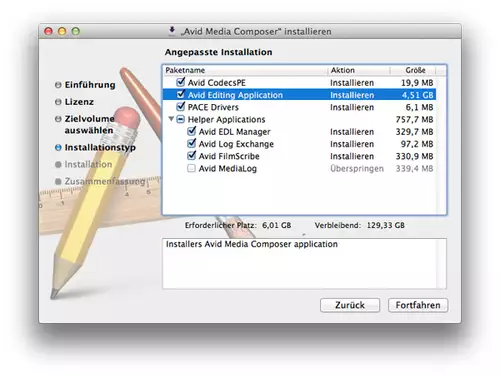Toggle the Helper Applications mixed-state checkbox
500x377 pixels.
click(180, 119)
